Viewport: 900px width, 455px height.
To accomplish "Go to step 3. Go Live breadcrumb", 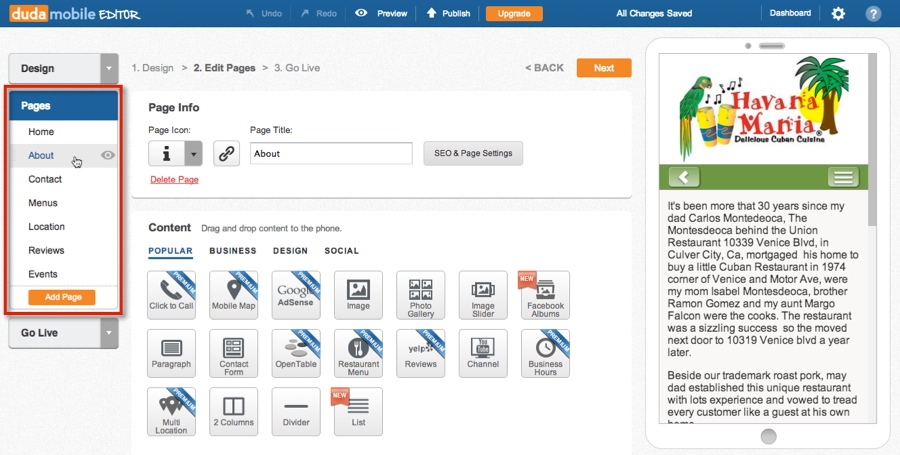I will [297, 68].
